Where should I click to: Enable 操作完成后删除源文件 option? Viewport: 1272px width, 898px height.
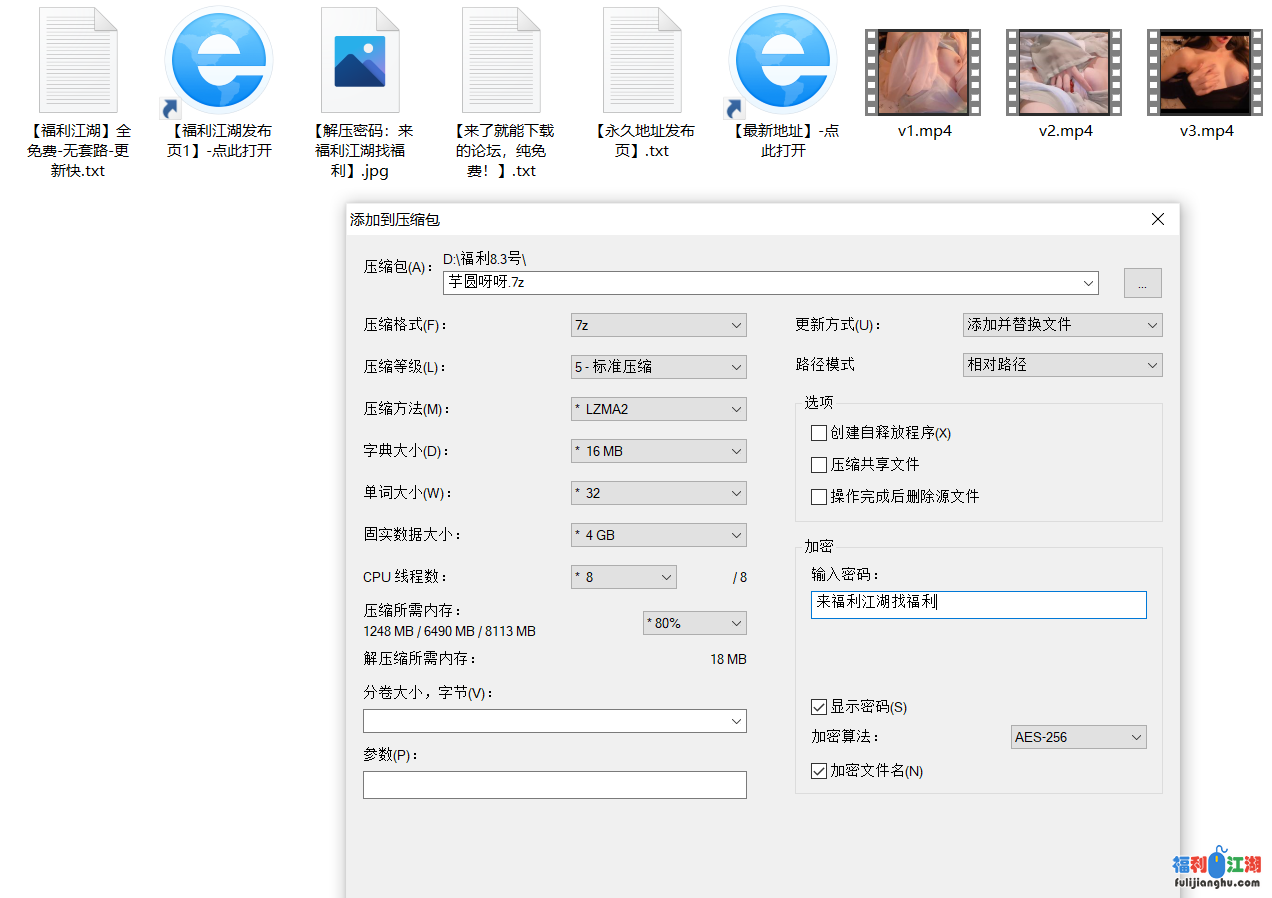pos(819,497)
